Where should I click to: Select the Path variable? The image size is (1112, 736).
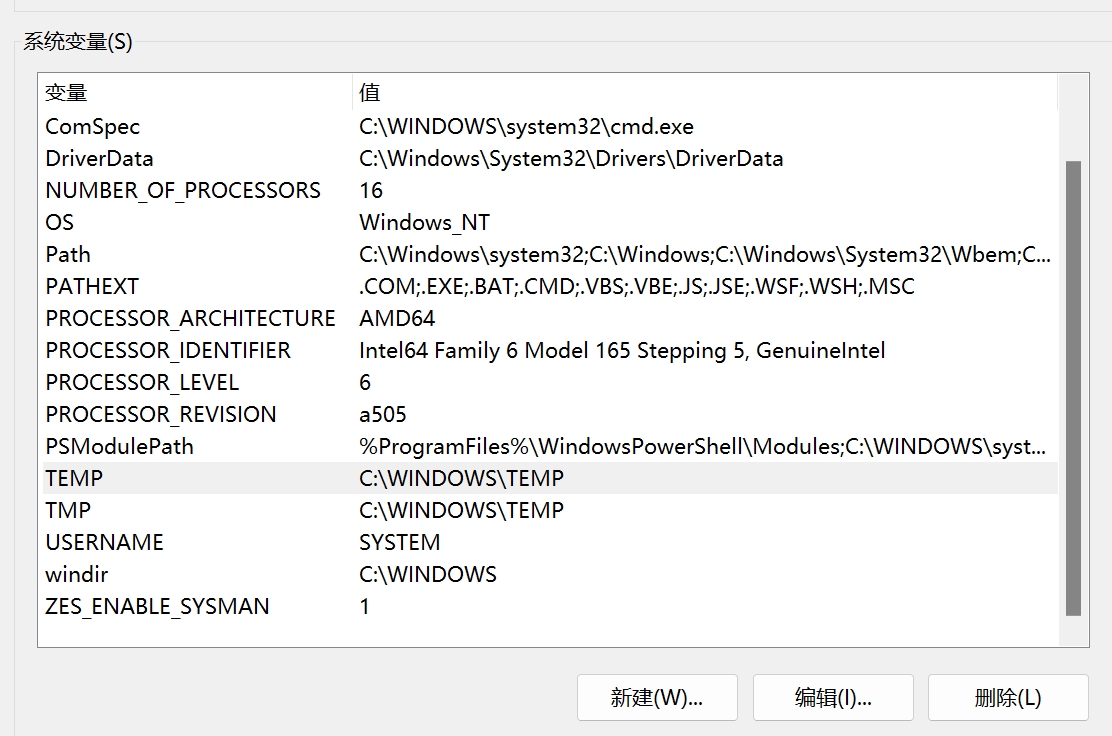[68, 254]
